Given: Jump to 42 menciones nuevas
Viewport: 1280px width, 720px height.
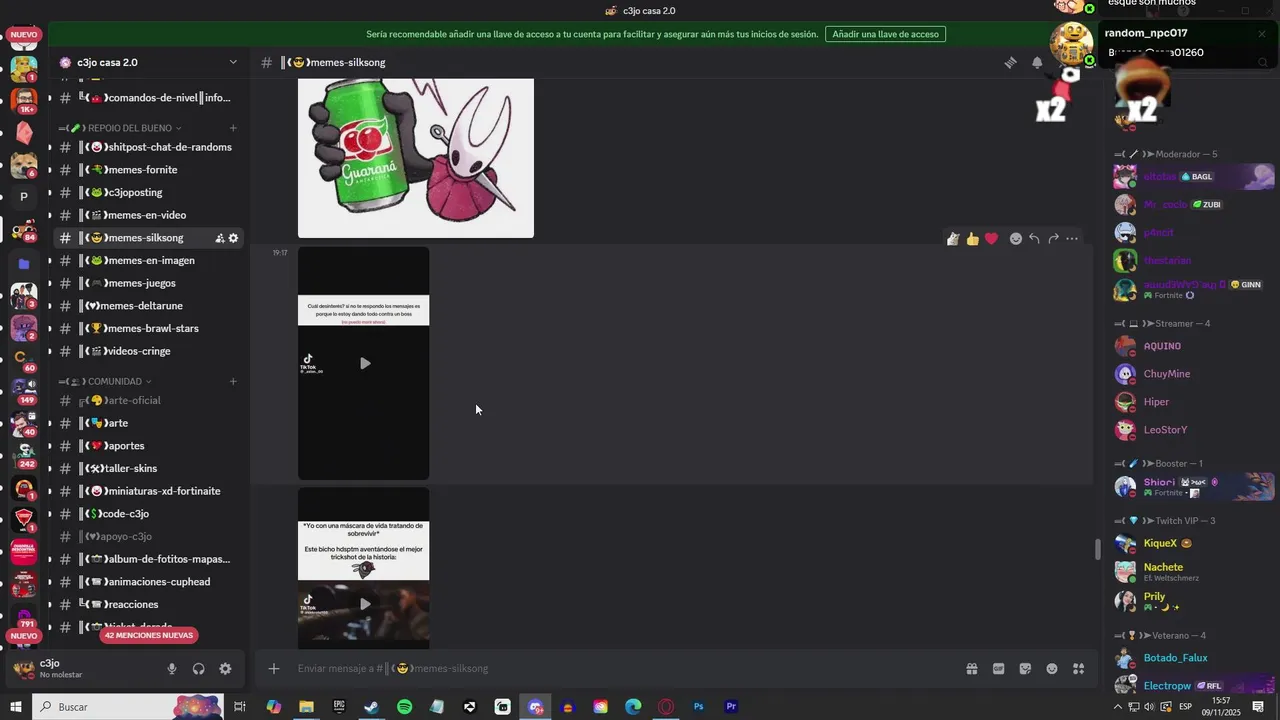Looking at the screenshot, I should 149,635.
